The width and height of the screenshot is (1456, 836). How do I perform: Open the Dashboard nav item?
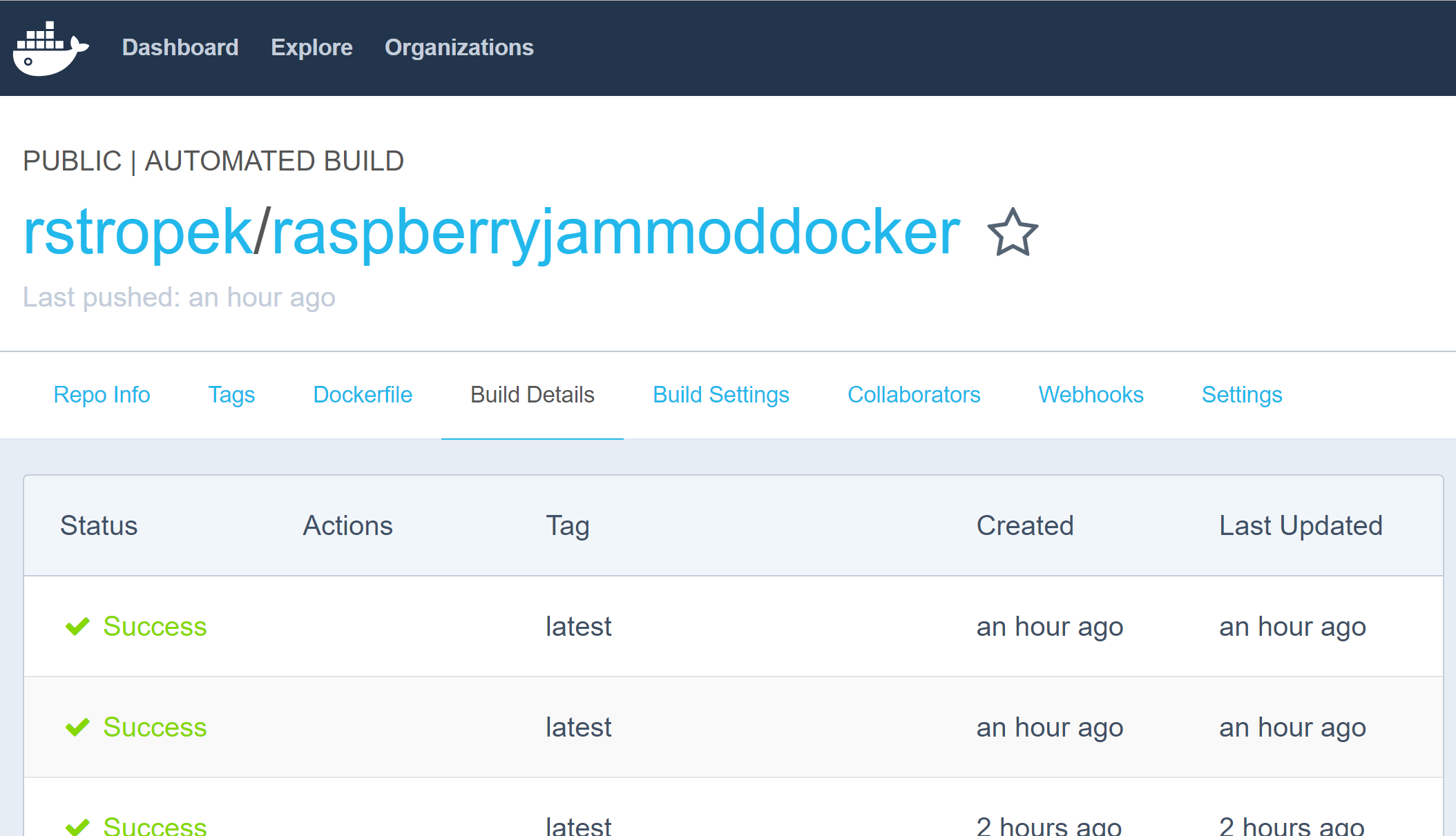click(x=180, y=47)
